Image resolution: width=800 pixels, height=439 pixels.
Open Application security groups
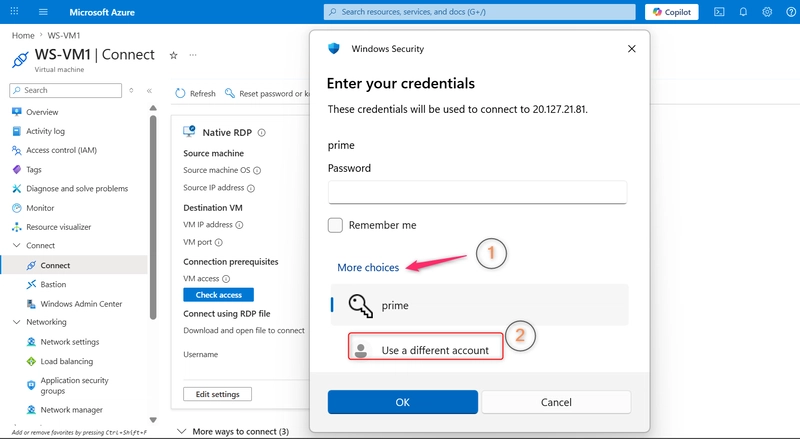pos(74,385)
